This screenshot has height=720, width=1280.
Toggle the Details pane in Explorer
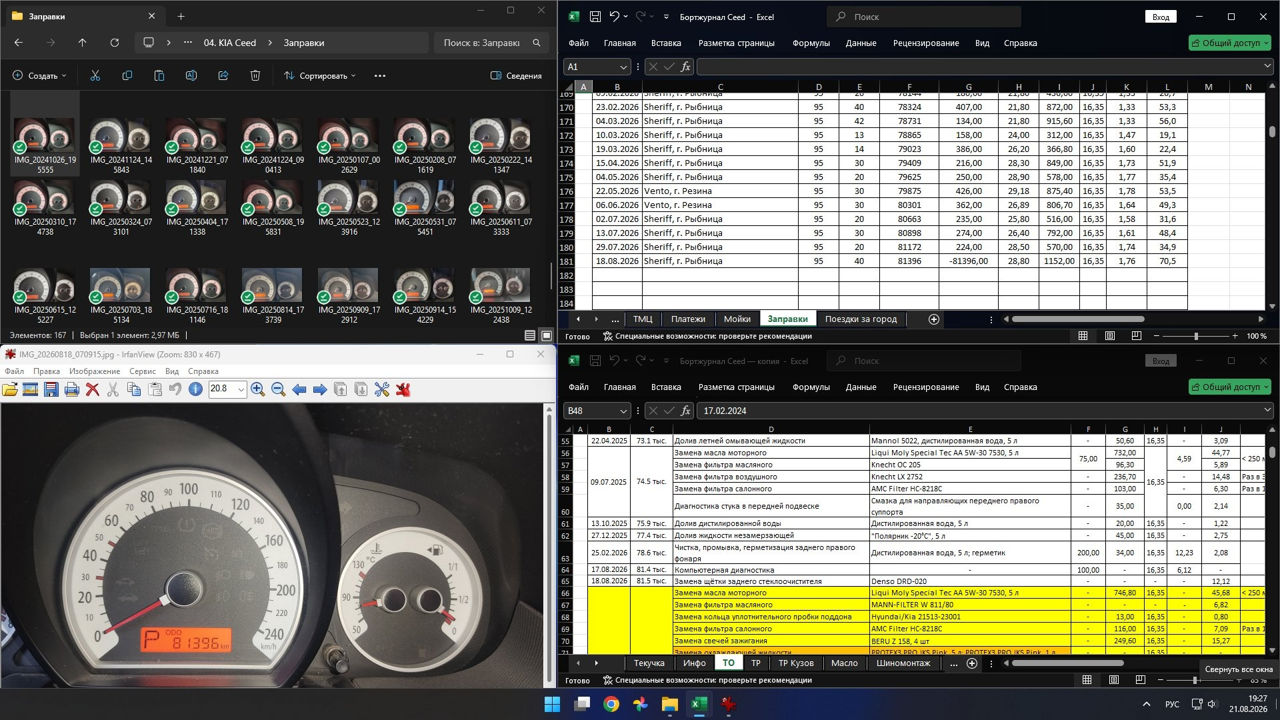pyautogui.click(x=516, y=75)
